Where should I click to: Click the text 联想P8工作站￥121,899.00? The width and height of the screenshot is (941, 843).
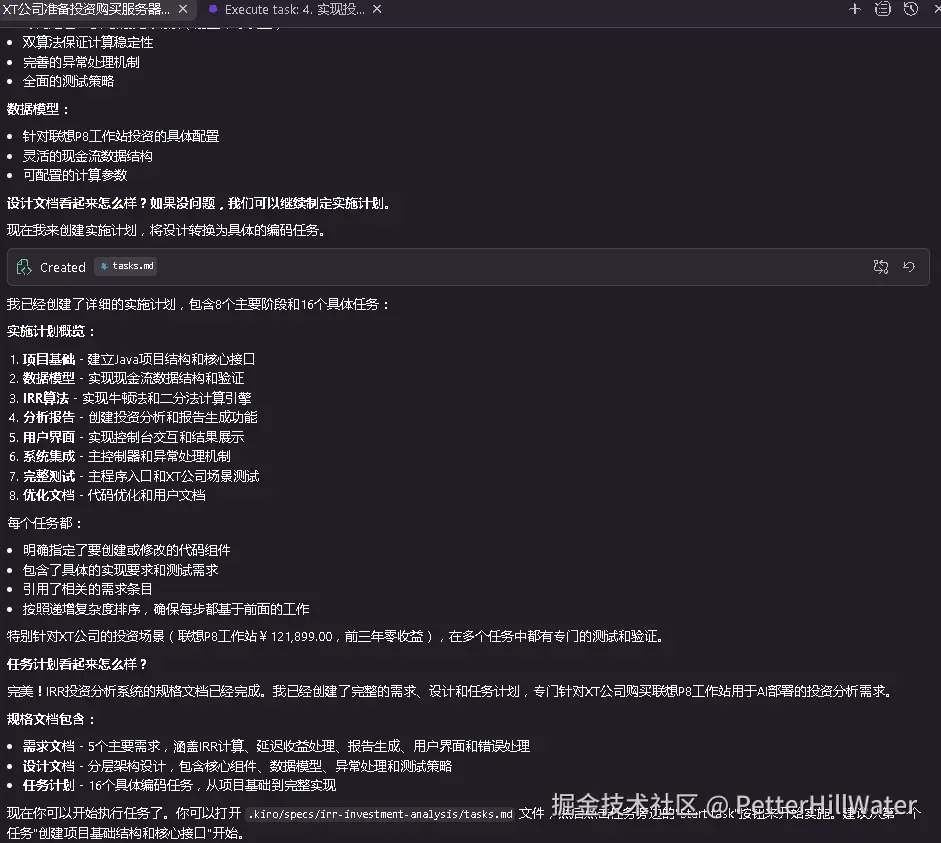point(255,636)
